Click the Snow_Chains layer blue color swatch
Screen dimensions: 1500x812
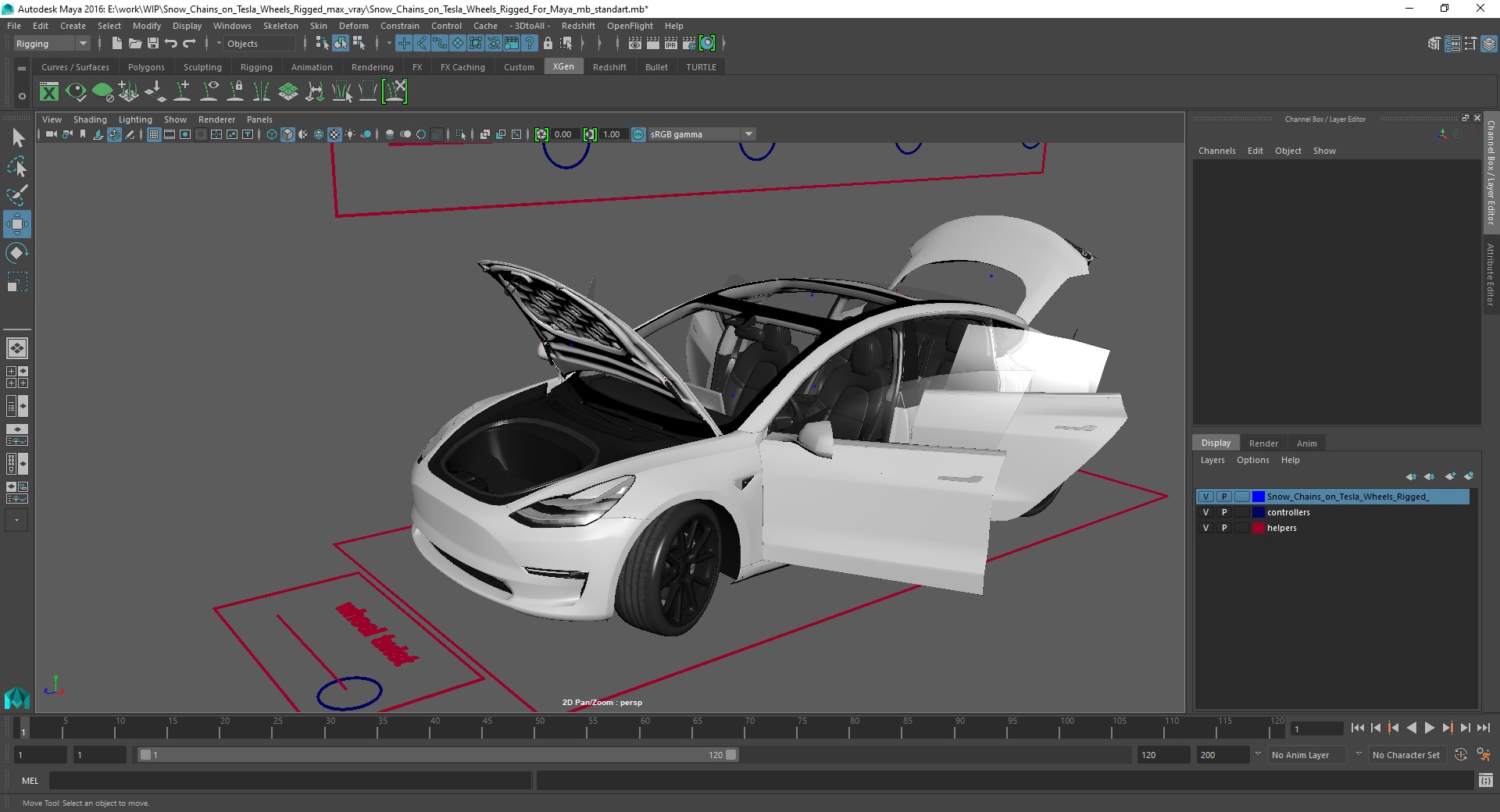[x=1259, y=497]
